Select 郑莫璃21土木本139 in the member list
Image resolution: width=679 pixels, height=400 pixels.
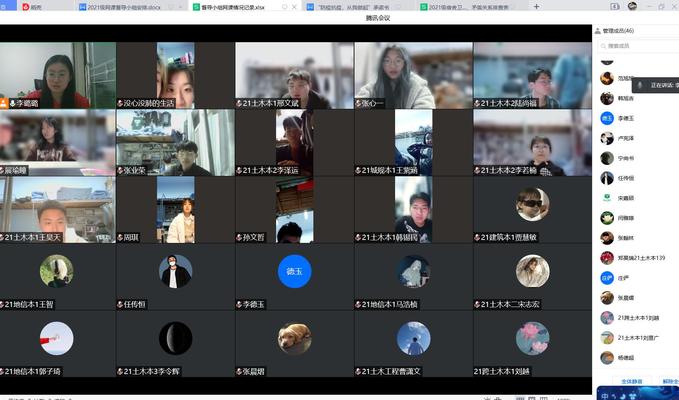click(x=640, y=257)
